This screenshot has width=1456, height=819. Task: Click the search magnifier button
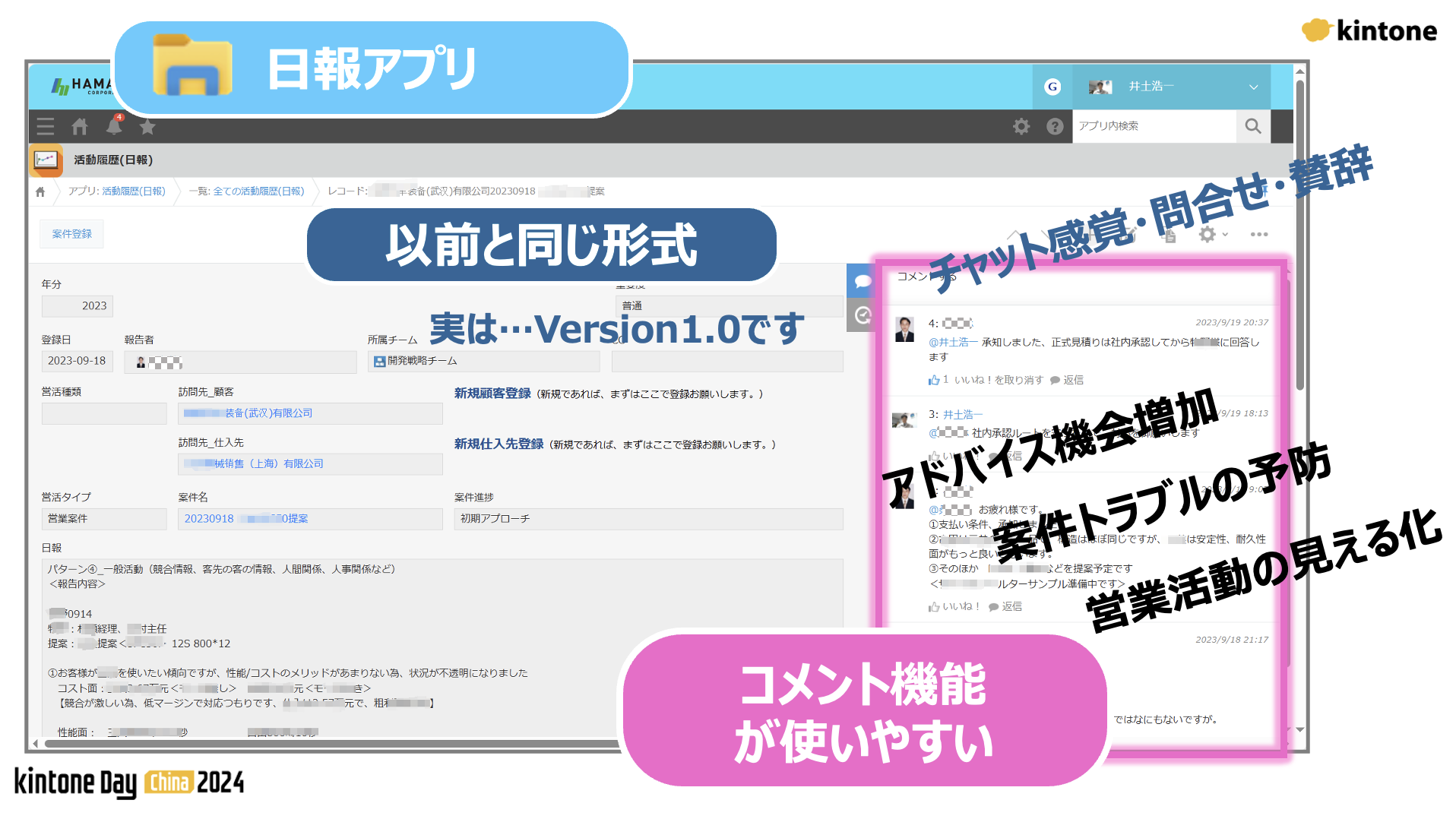pos(1253,126)
